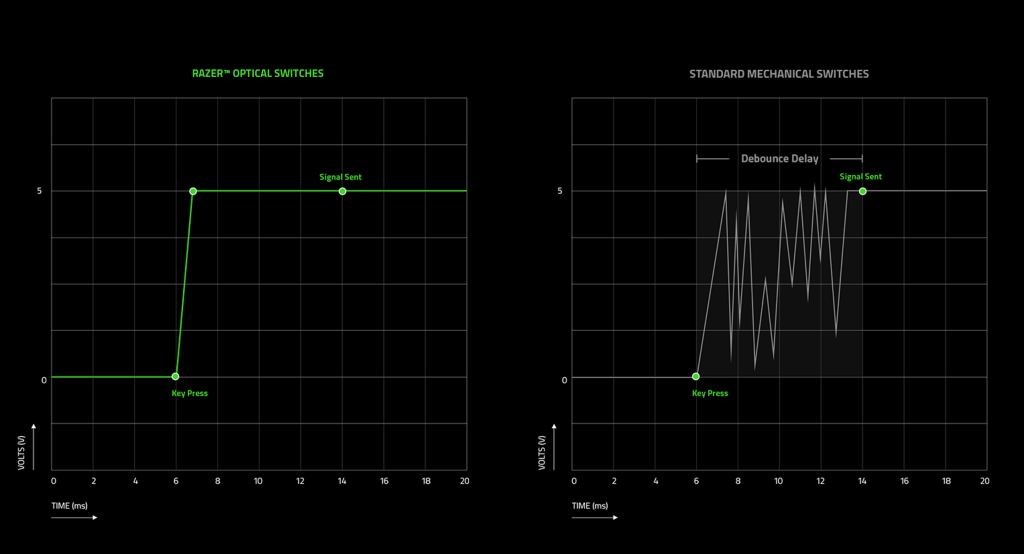
Task: Click x-axis value "6" on mechanical chart
Action: (x=696, y=481)
